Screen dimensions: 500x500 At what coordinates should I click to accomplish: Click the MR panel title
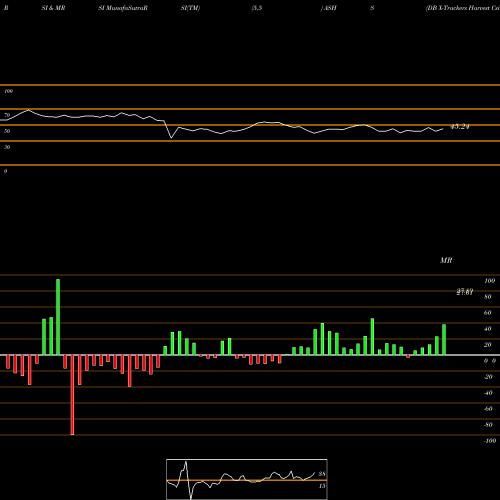pyautogui.click(x=446, y=260)
